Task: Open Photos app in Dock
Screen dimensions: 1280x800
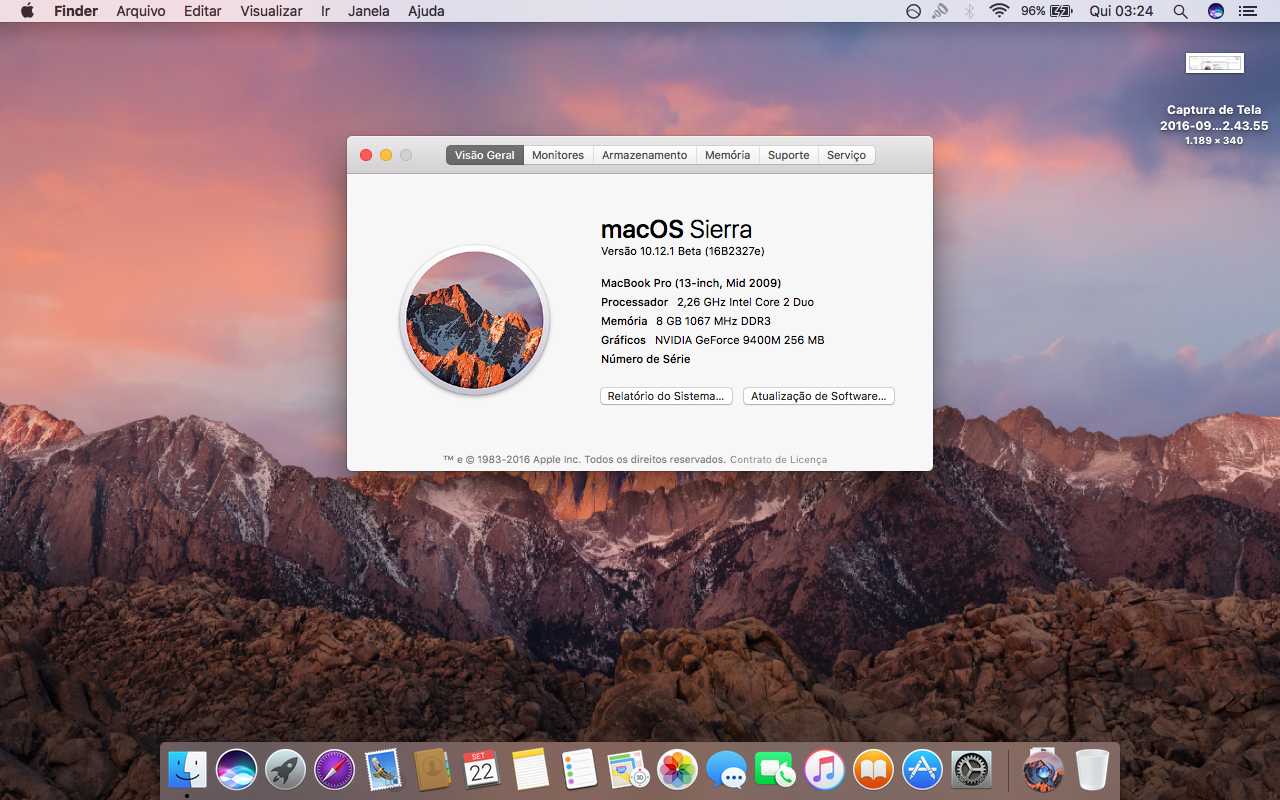Action: pyautogui.click(x=677, y=770)
